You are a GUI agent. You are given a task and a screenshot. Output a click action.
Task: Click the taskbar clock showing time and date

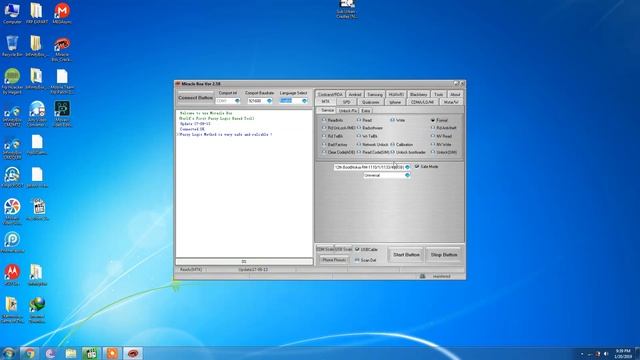tap(623, 353)
